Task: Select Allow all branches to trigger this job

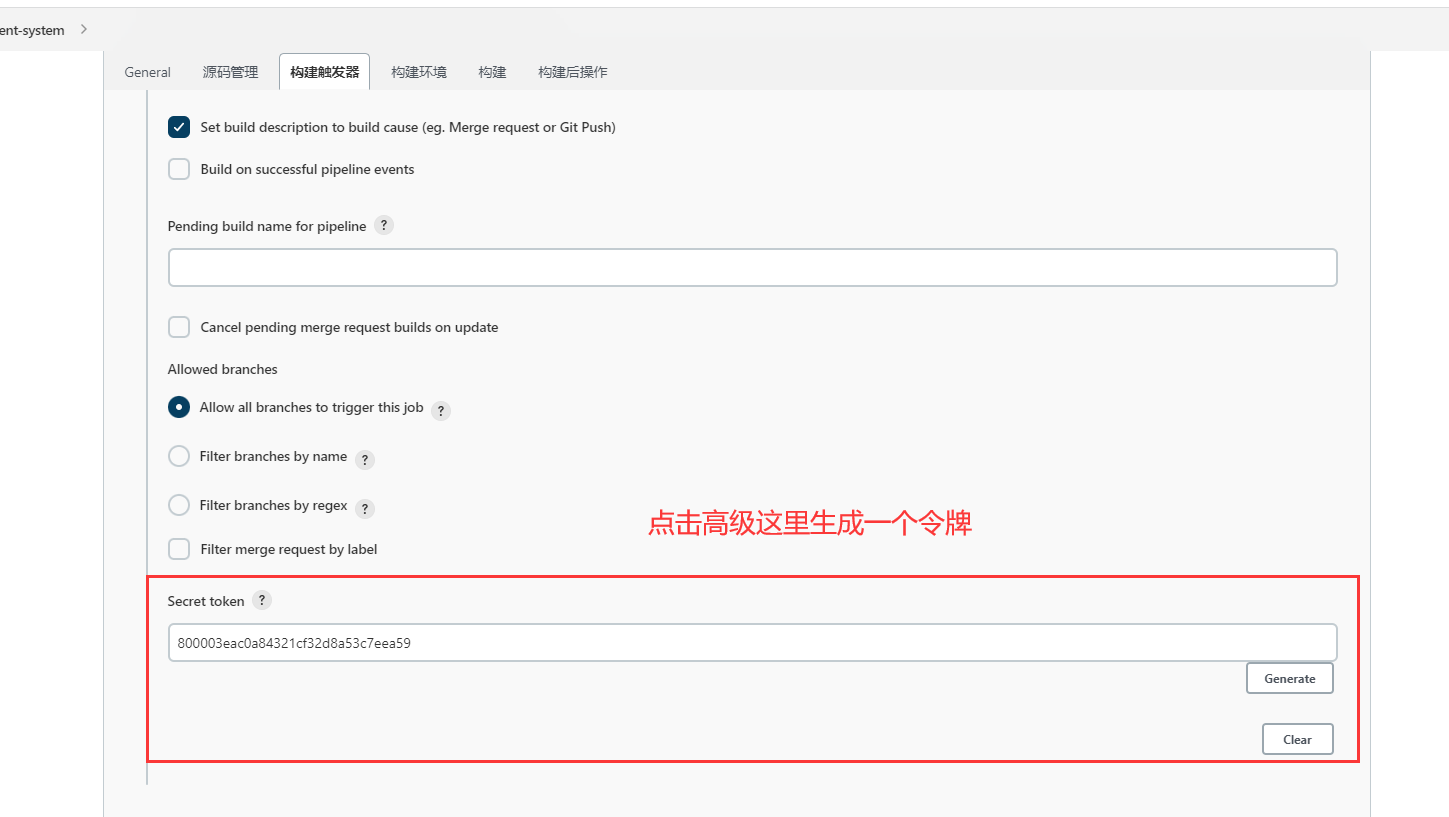Action: (x=179, y=407)
